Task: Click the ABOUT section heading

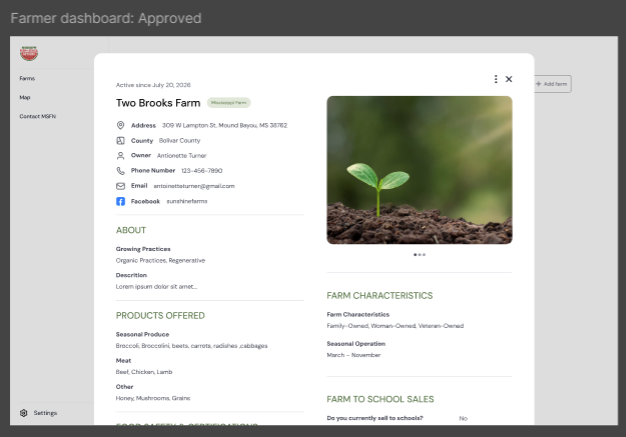Action: (131, 230)
